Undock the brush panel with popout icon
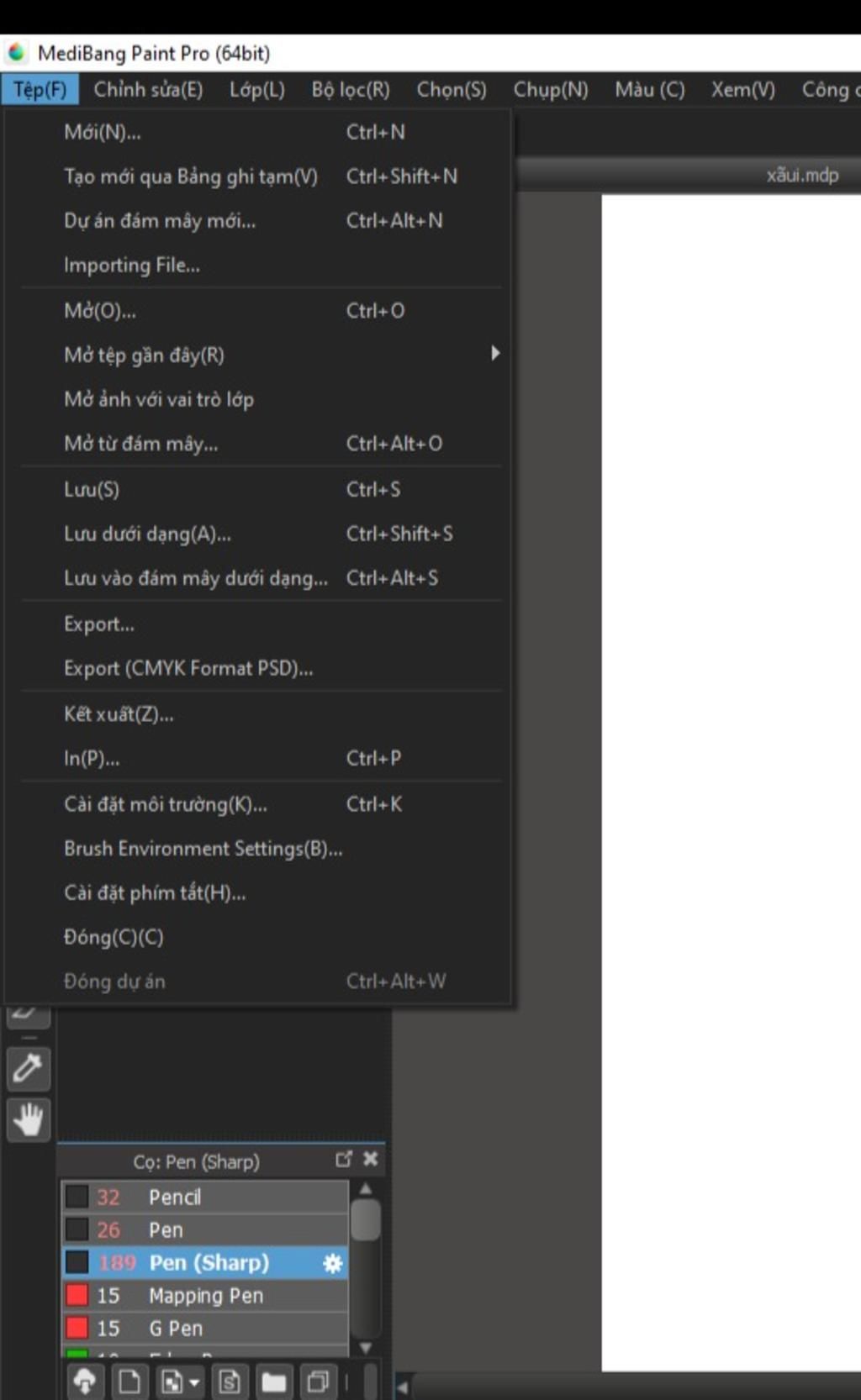The height and width of the screenshot is (1400, 861). [343, 1160]
